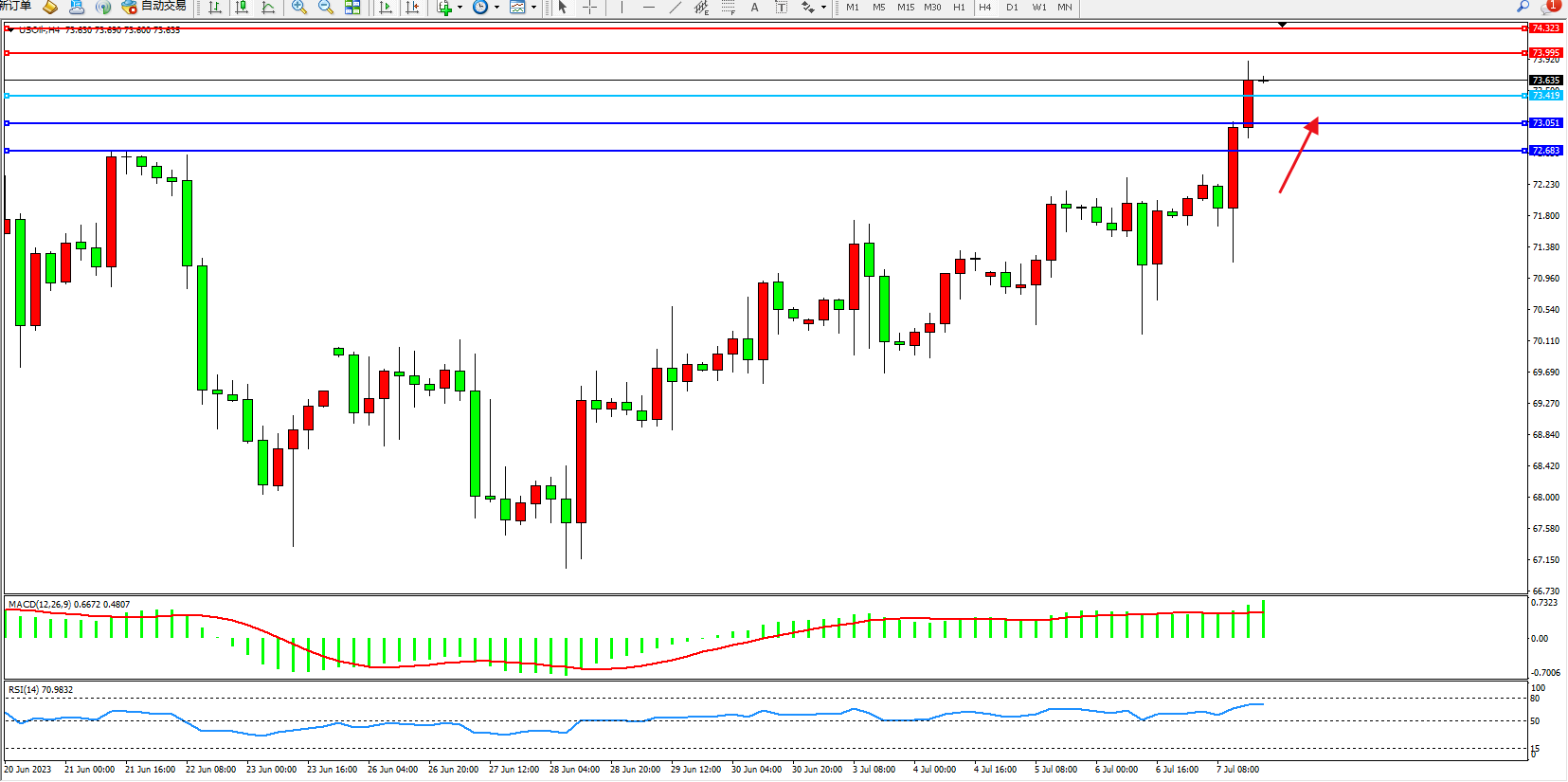The height and width of the screenshot is (782, 1568).
Task: Select the draw vertical line tool
Action: click(622, 8)
